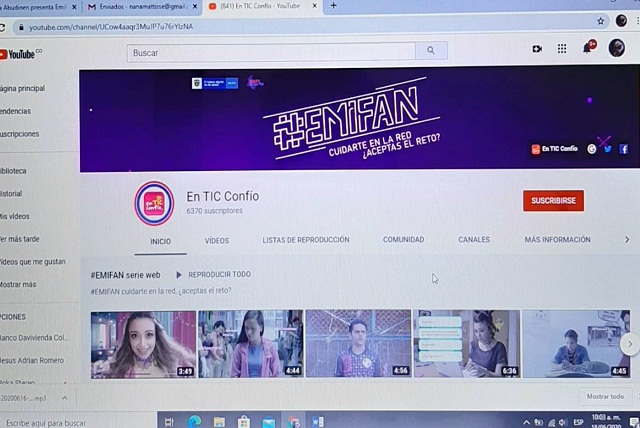
Task: Click the SUSCRIBIRSE button
Action: click(x=553, y=201)
